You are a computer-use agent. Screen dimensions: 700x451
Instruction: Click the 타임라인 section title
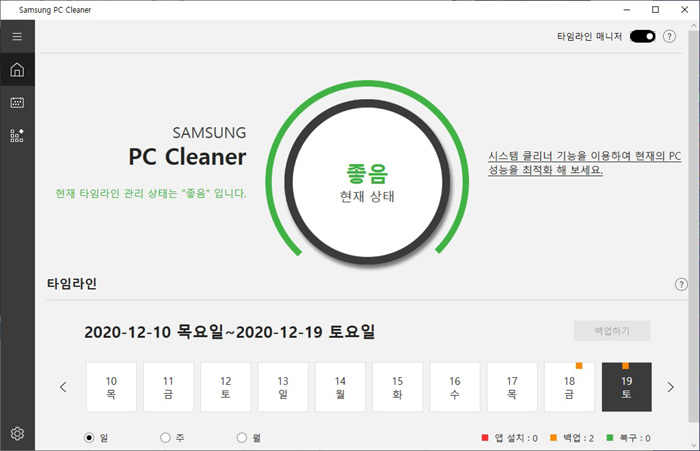pos(72,284)
